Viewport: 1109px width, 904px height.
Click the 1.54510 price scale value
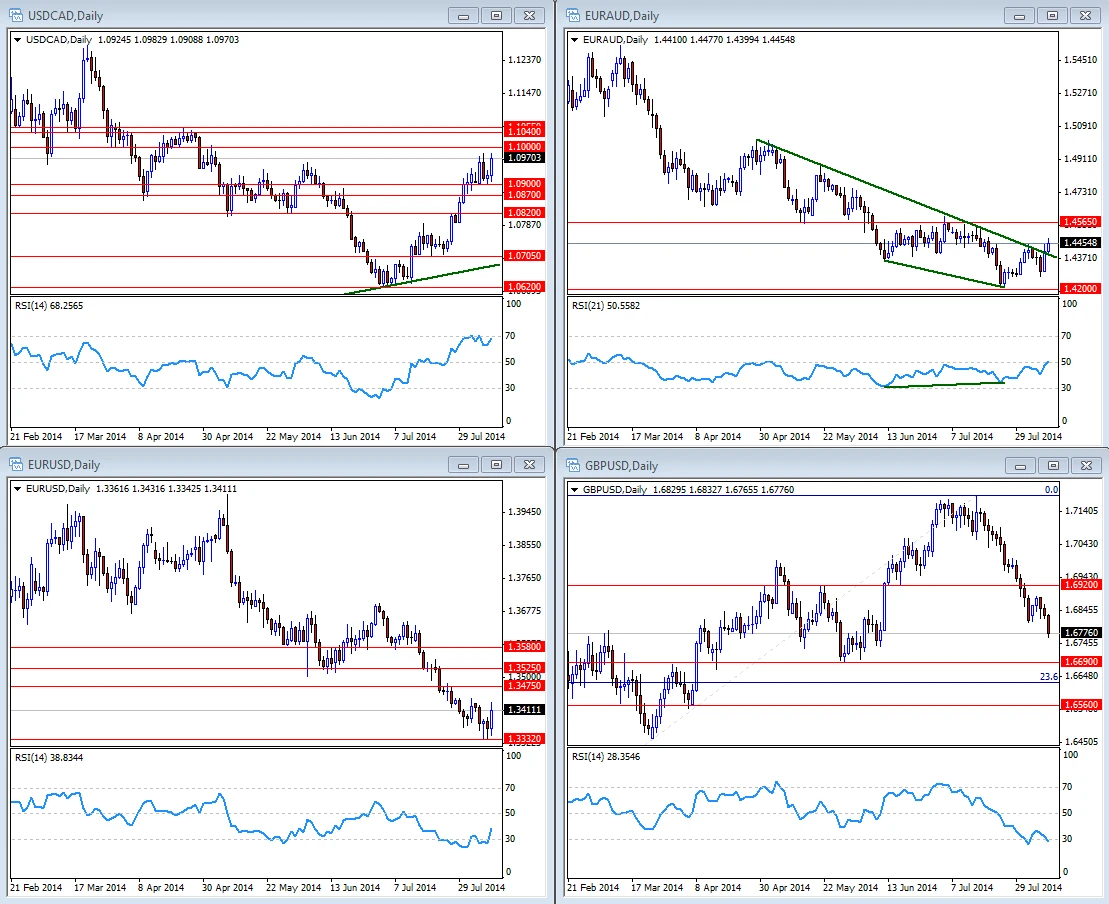(1081, 59)
